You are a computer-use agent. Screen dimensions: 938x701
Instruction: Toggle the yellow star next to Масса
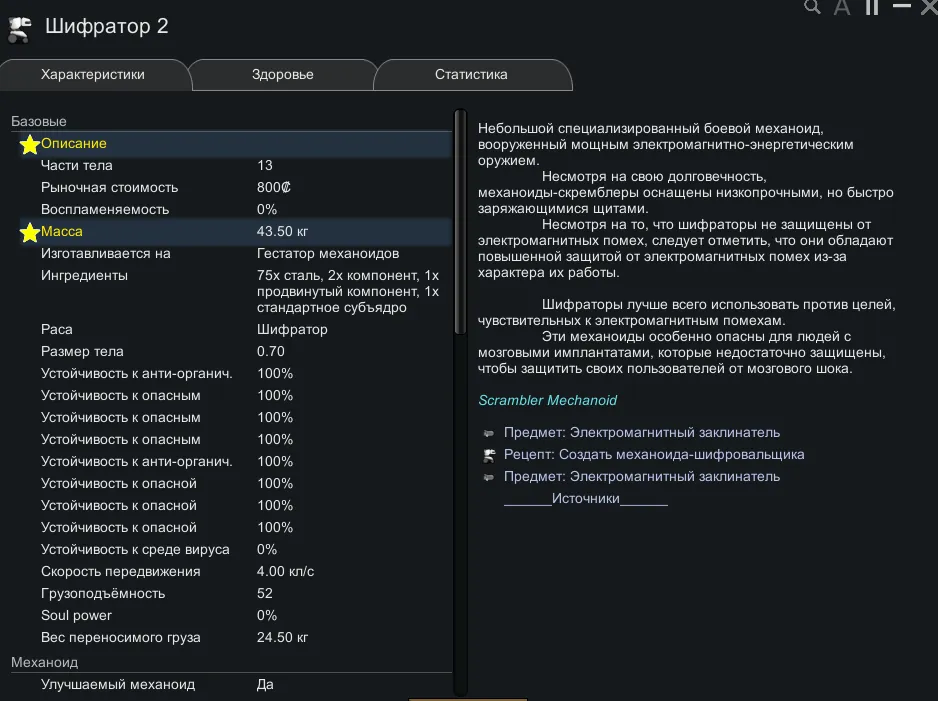pos(30,232)
